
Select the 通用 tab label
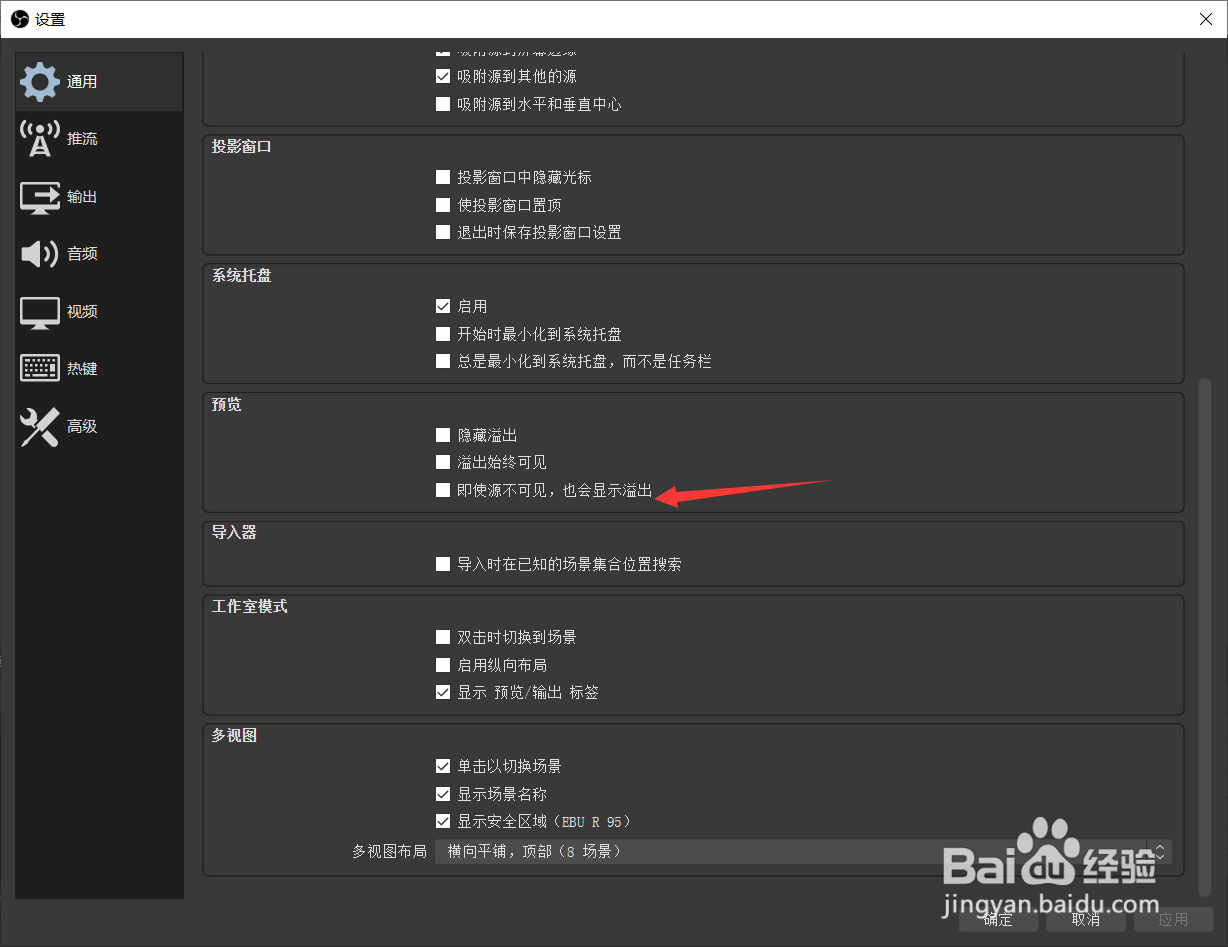[x=82, y=82]
